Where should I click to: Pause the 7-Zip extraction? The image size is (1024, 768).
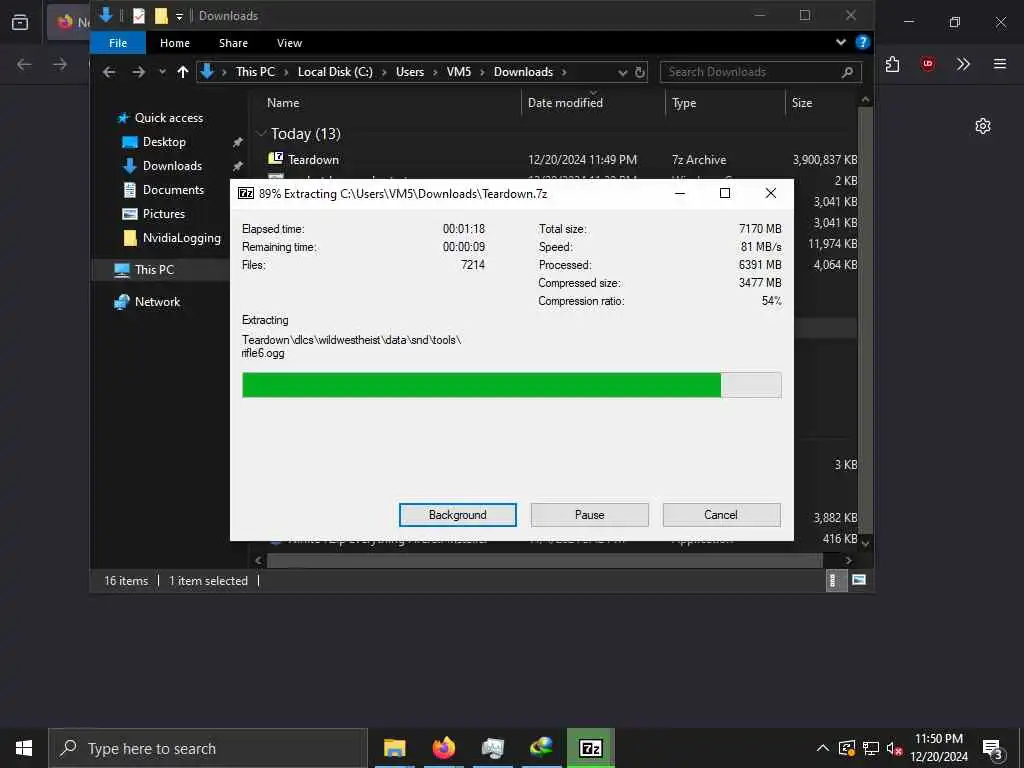coord(589,515)
